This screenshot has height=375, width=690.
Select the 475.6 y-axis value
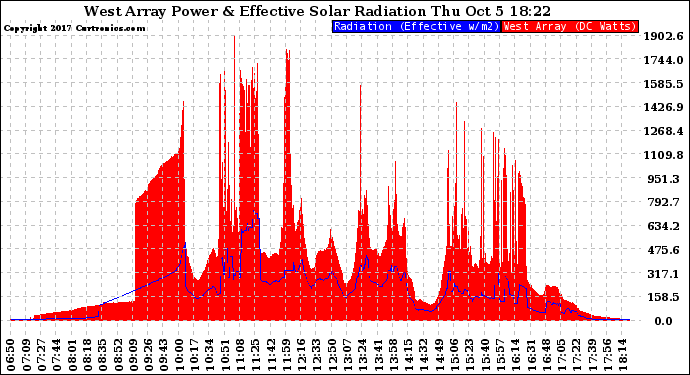point(665,250)
